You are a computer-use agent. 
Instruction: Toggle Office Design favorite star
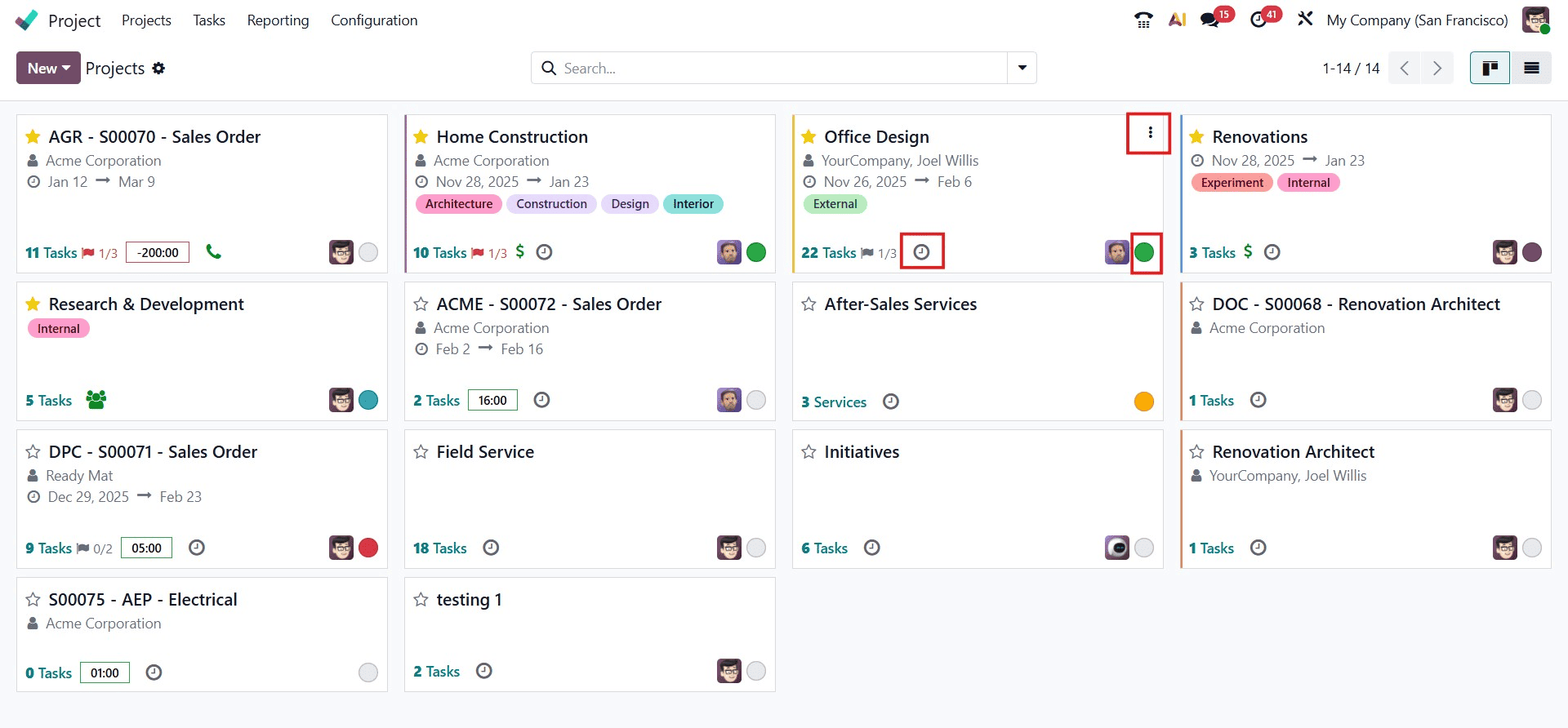pyautogui.click(x=808, y=136)
